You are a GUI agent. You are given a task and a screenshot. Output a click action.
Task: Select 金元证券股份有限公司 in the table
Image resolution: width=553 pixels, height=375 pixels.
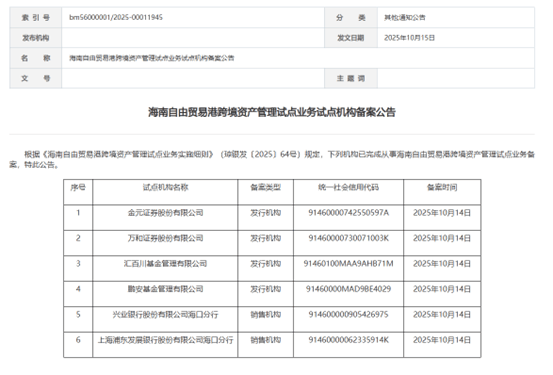pyautogui.click(x=165, y=213)
